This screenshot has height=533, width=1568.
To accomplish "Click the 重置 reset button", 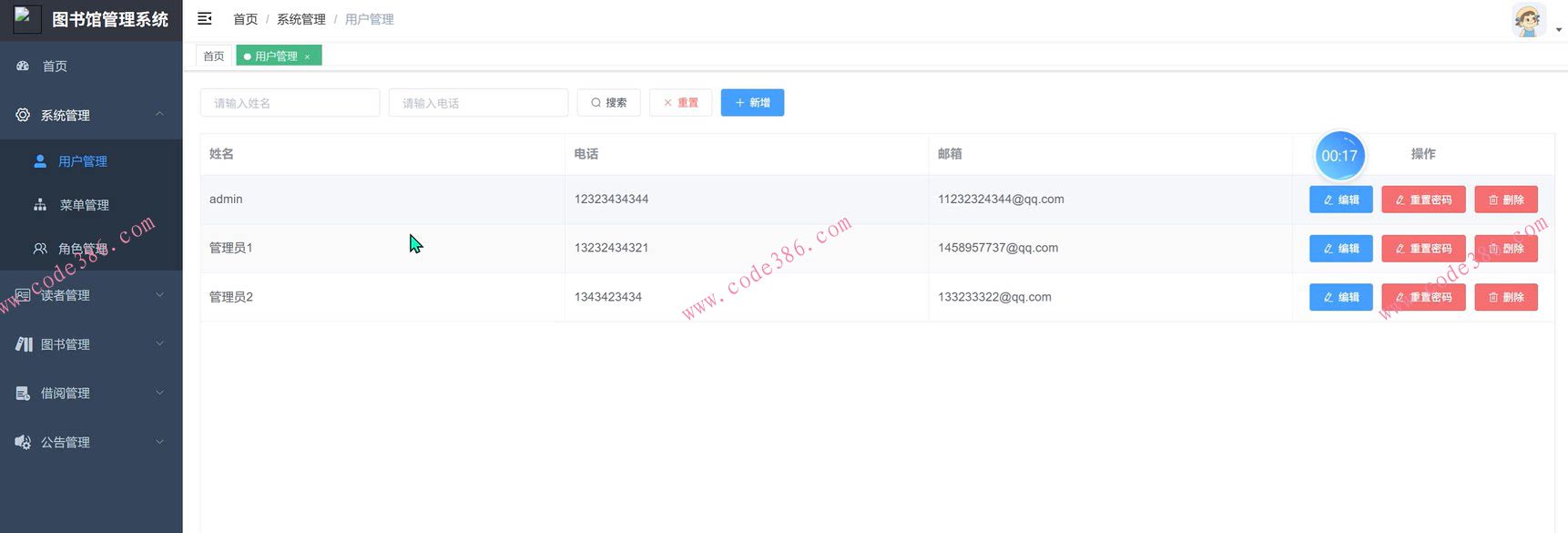I will click(x=680, y=103).
